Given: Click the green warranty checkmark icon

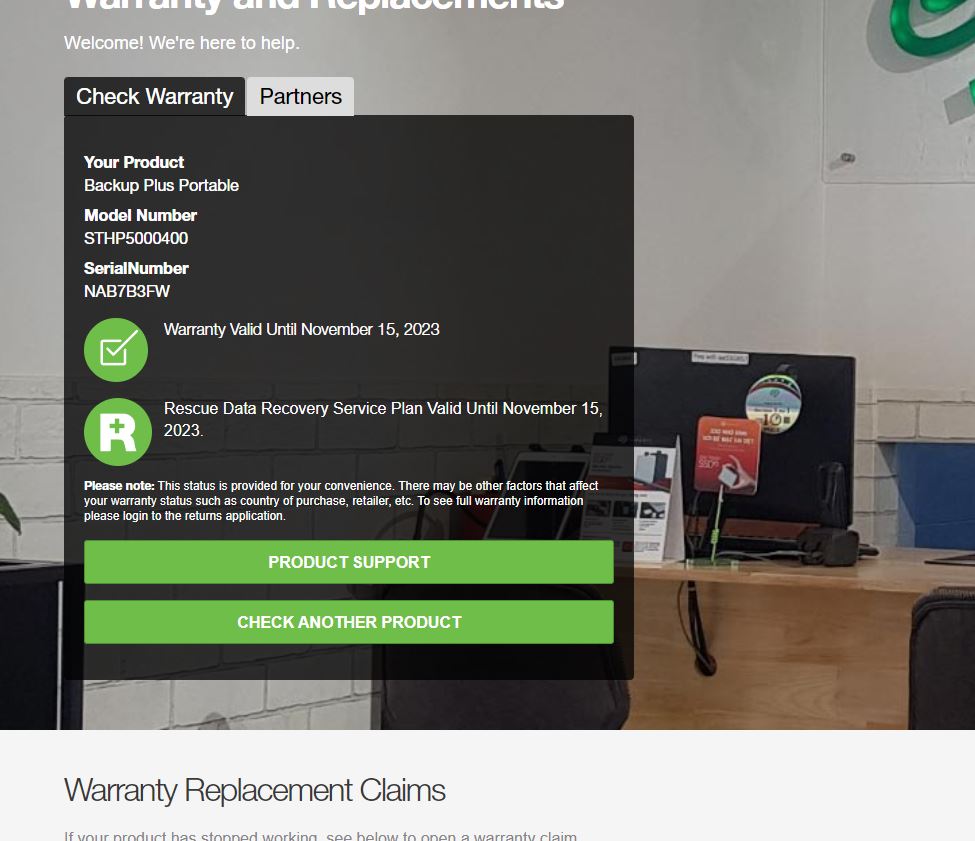Looking at the screenshot, I should pos(116,350).
